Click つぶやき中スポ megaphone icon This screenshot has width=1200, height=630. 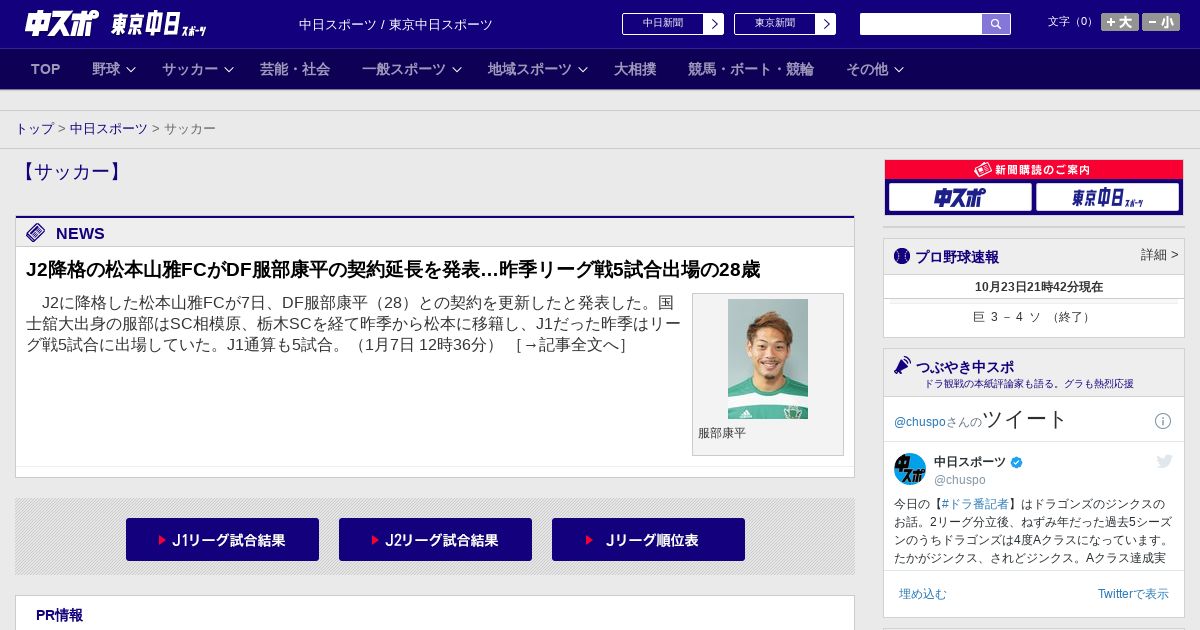pos(903,366)
